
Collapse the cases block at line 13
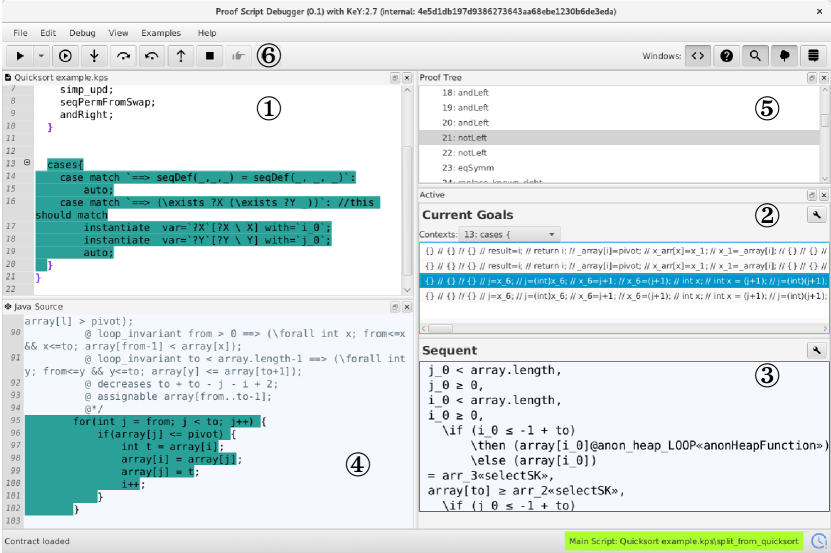tap(27, 163)
